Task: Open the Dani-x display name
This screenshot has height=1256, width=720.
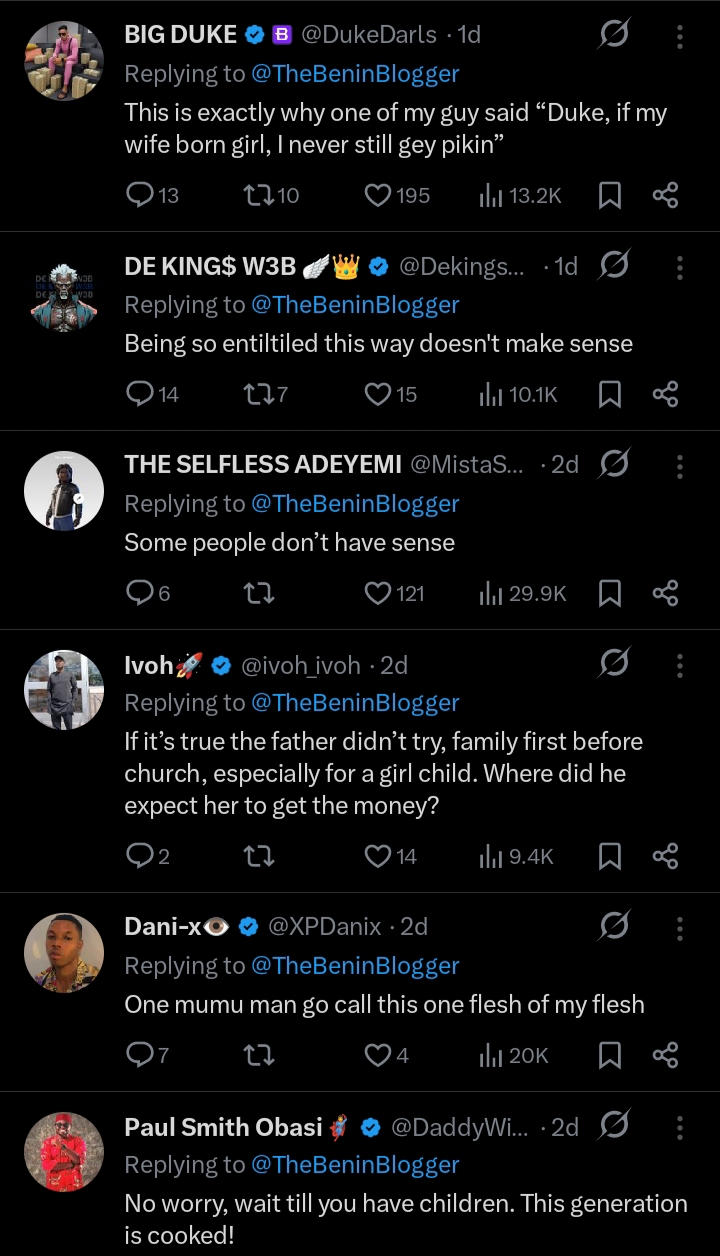Action: pos(162,927)
